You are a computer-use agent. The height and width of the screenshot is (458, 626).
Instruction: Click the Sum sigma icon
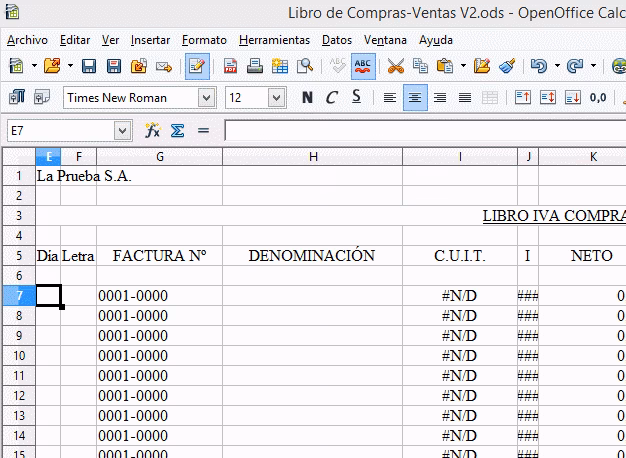click(178, 131)
